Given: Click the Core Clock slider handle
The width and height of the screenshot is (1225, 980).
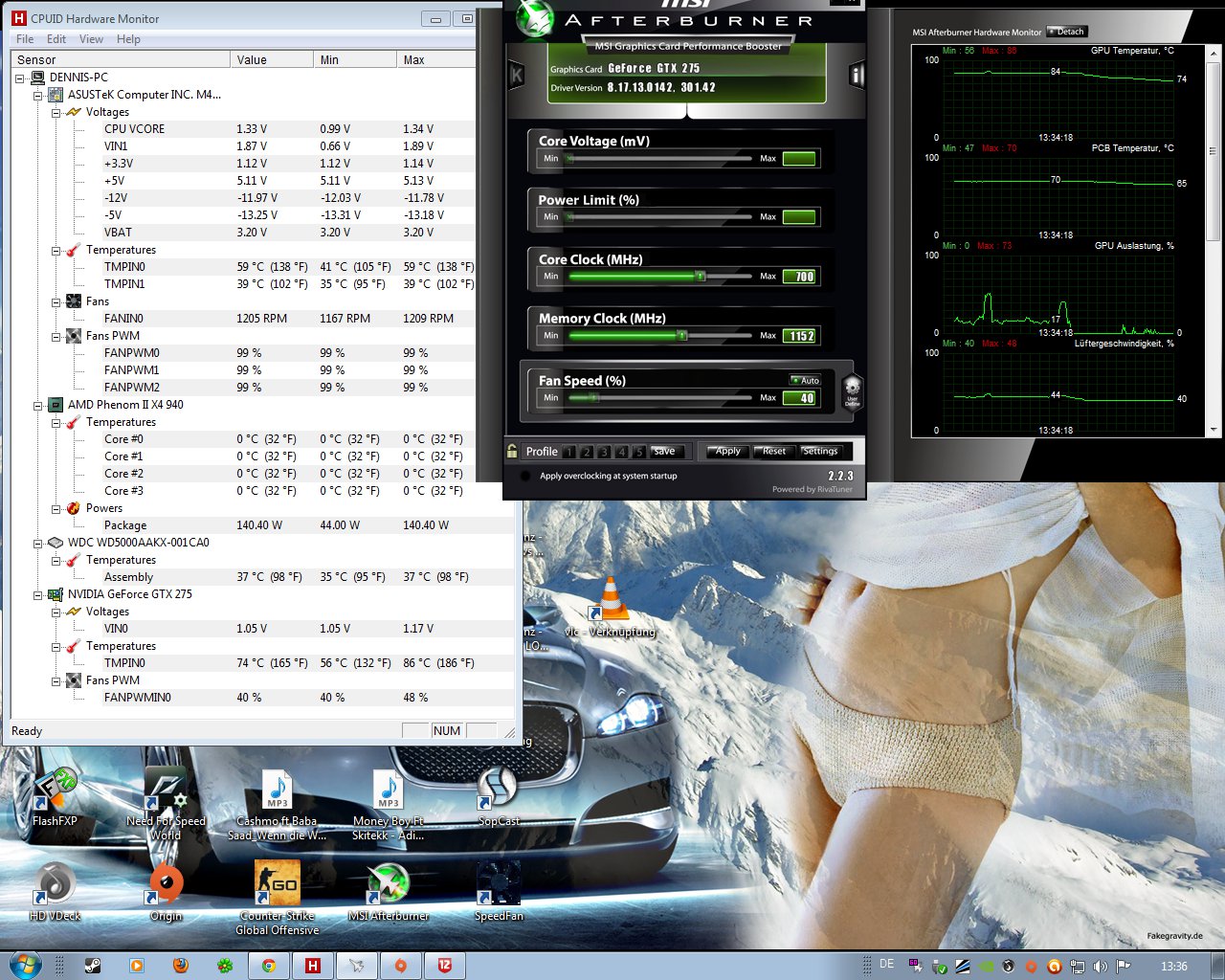Looking at the screenshot, I should (701, 276).
